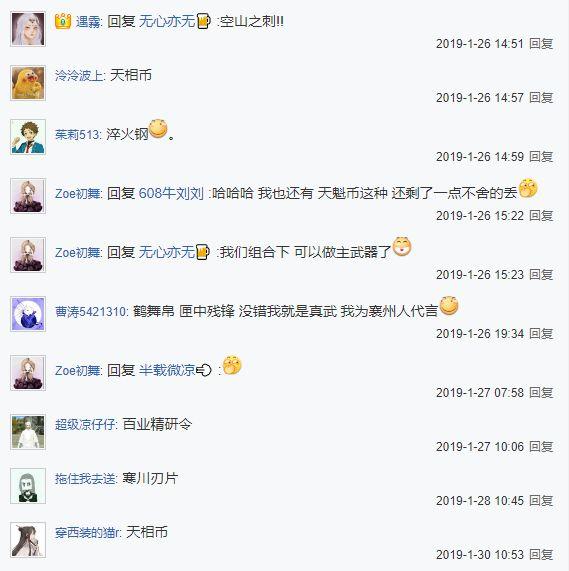Click laughing emoji after 可以做主武器了

coord(402,247)
